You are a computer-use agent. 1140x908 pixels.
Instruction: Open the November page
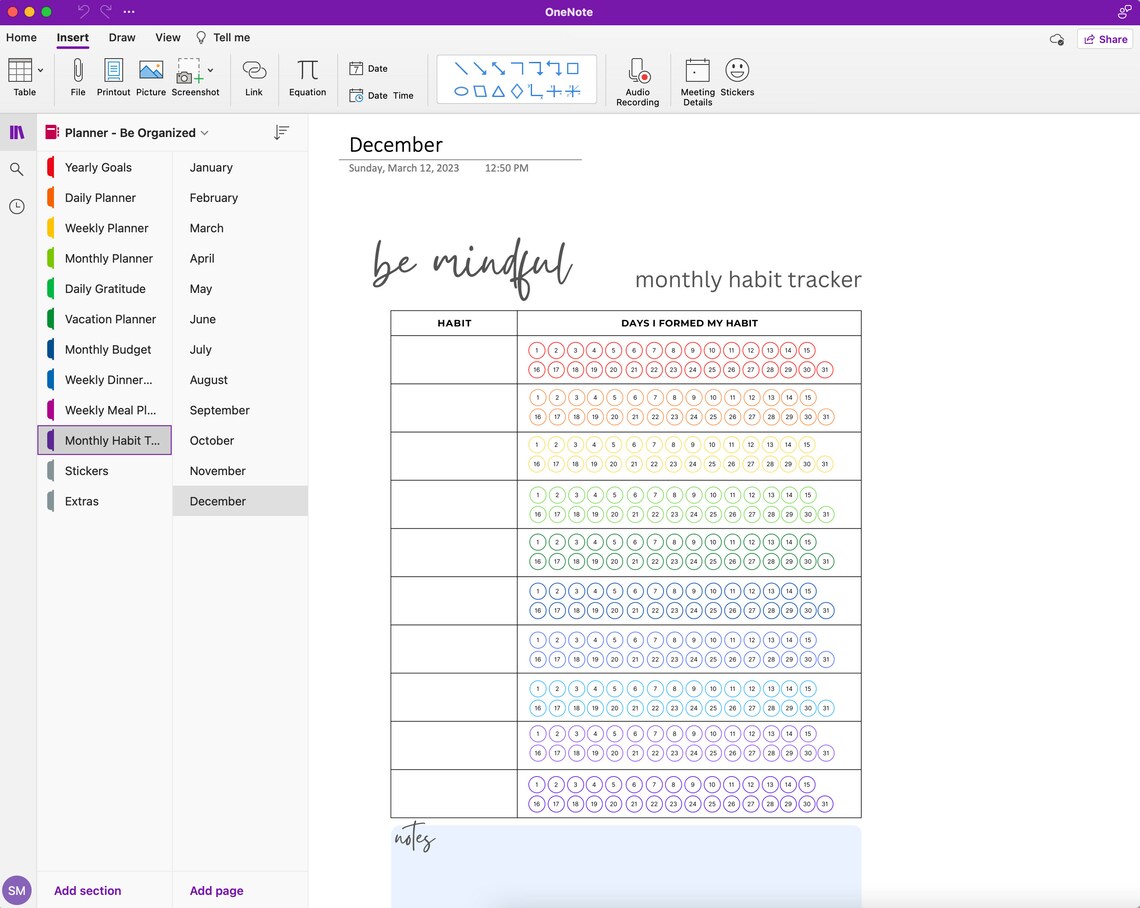tap(217, 470)
